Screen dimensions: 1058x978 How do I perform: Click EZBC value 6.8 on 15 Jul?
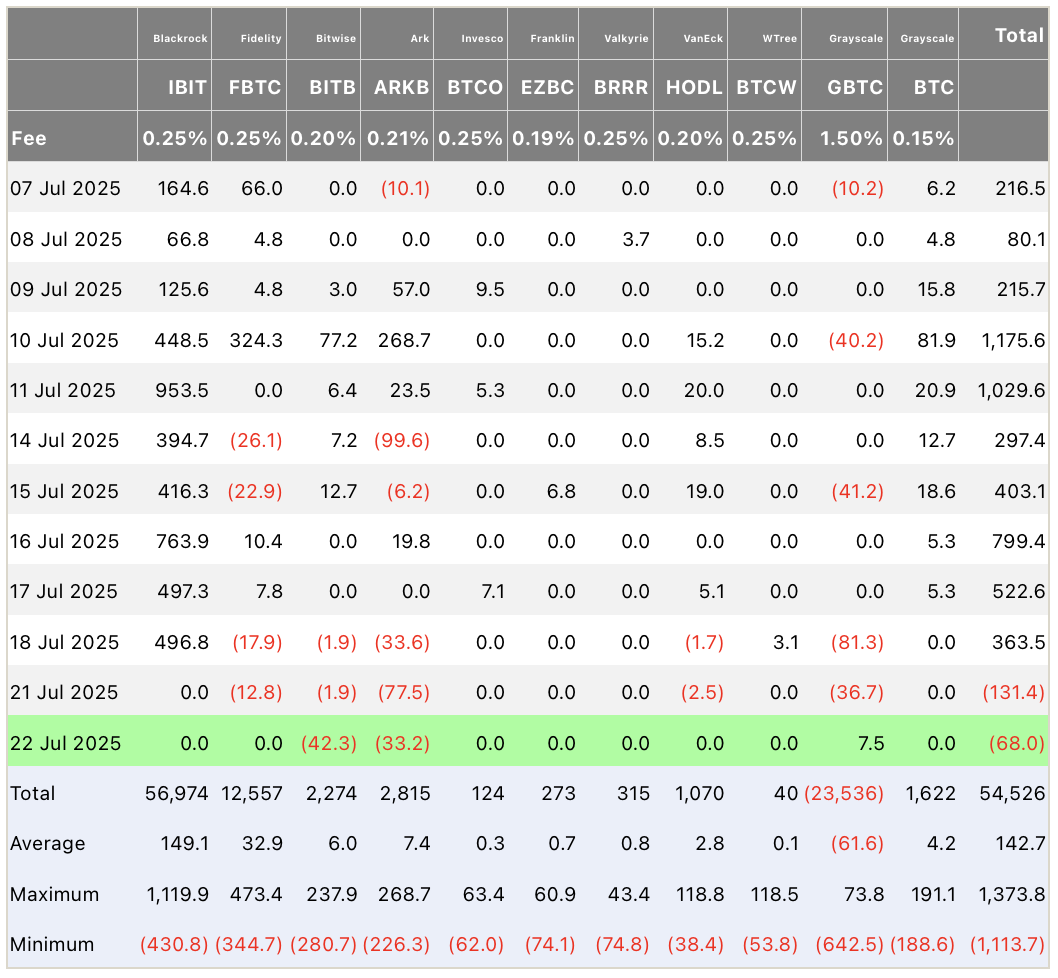561,491
